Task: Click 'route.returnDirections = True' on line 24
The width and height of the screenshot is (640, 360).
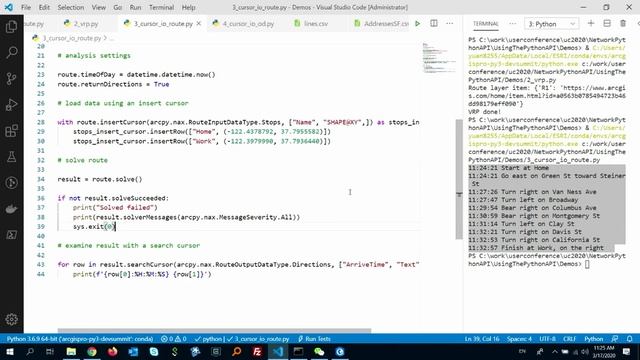Action: 113,84
